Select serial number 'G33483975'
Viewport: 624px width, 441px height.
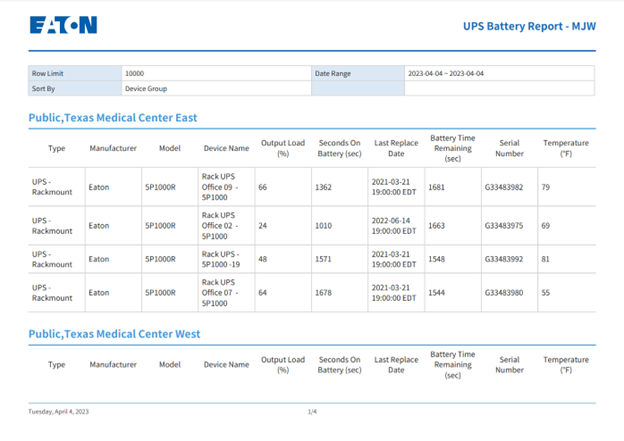point(504,226)
